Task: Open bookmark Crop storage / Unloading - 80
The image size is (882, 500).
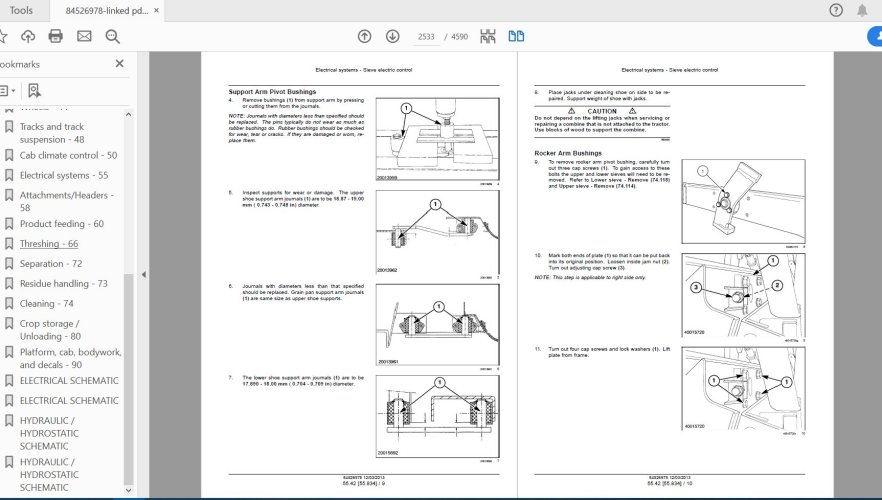Action: (51, 330)
